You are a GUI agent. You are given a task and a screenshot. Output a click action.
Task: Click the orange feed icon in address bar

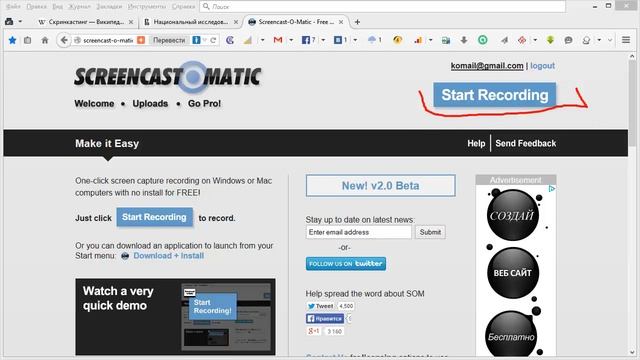coord(141,40)
